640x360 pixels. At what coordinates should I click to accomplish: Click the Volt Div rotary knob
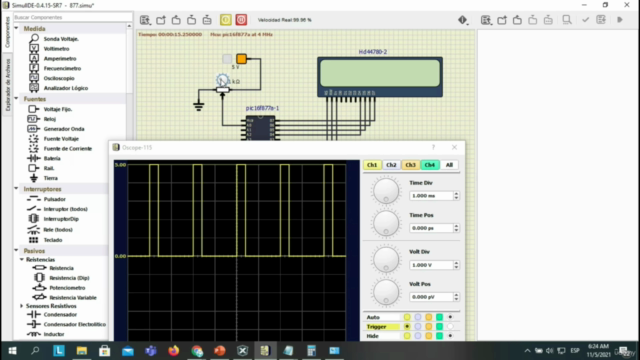point(386,260)
